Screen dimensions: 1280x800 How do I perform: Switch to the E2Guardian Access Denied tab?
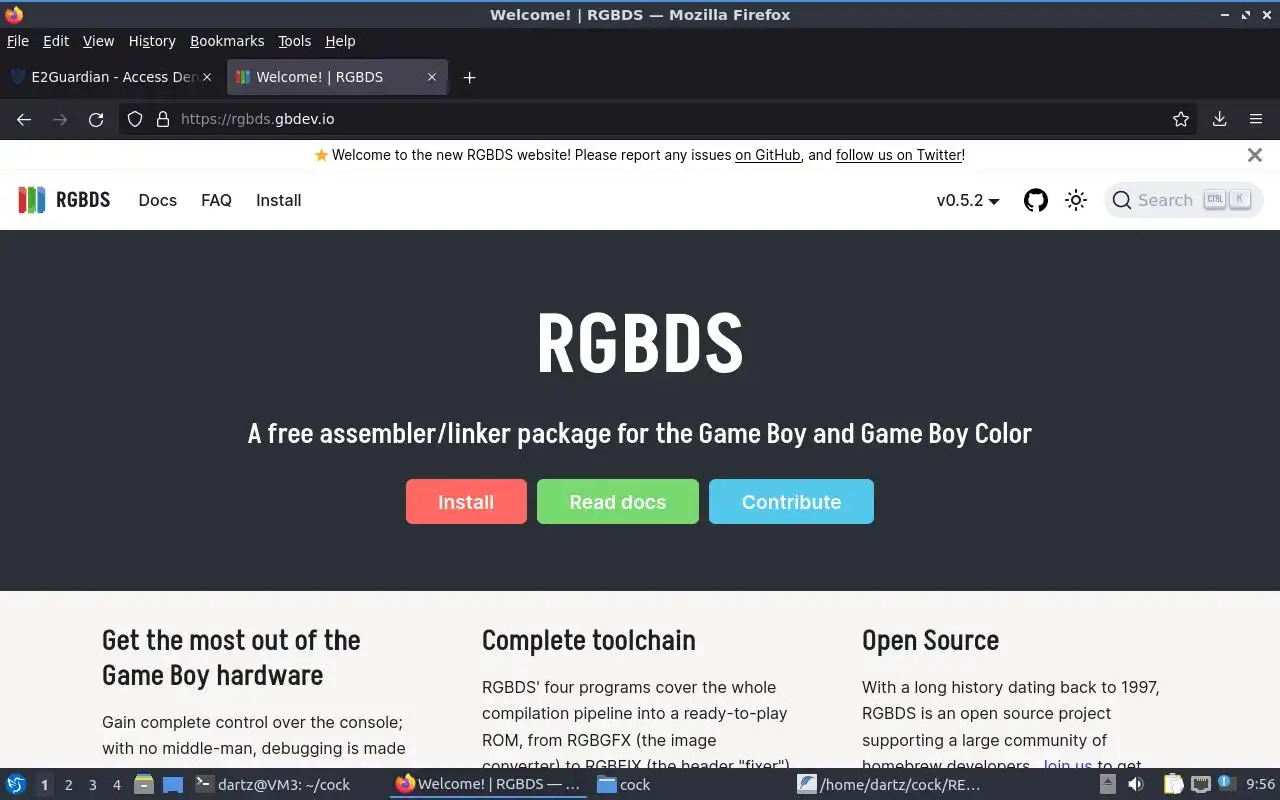[111, 77]
